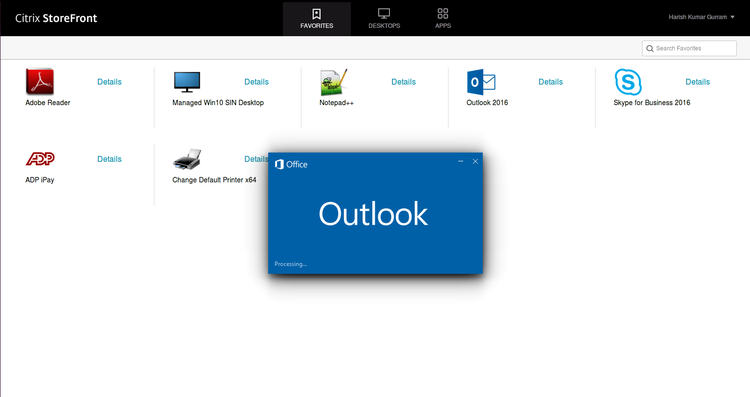Click the ADP iPay label
The image size is (750, 397).
40,180
